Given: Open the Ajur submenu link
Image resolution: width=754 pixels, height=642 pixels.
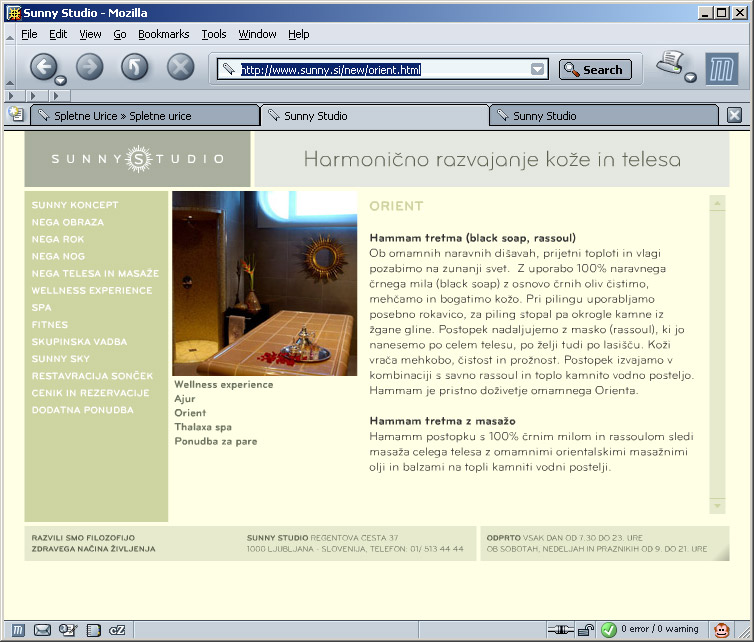Looking at the screenshot, I should point(185,399).
